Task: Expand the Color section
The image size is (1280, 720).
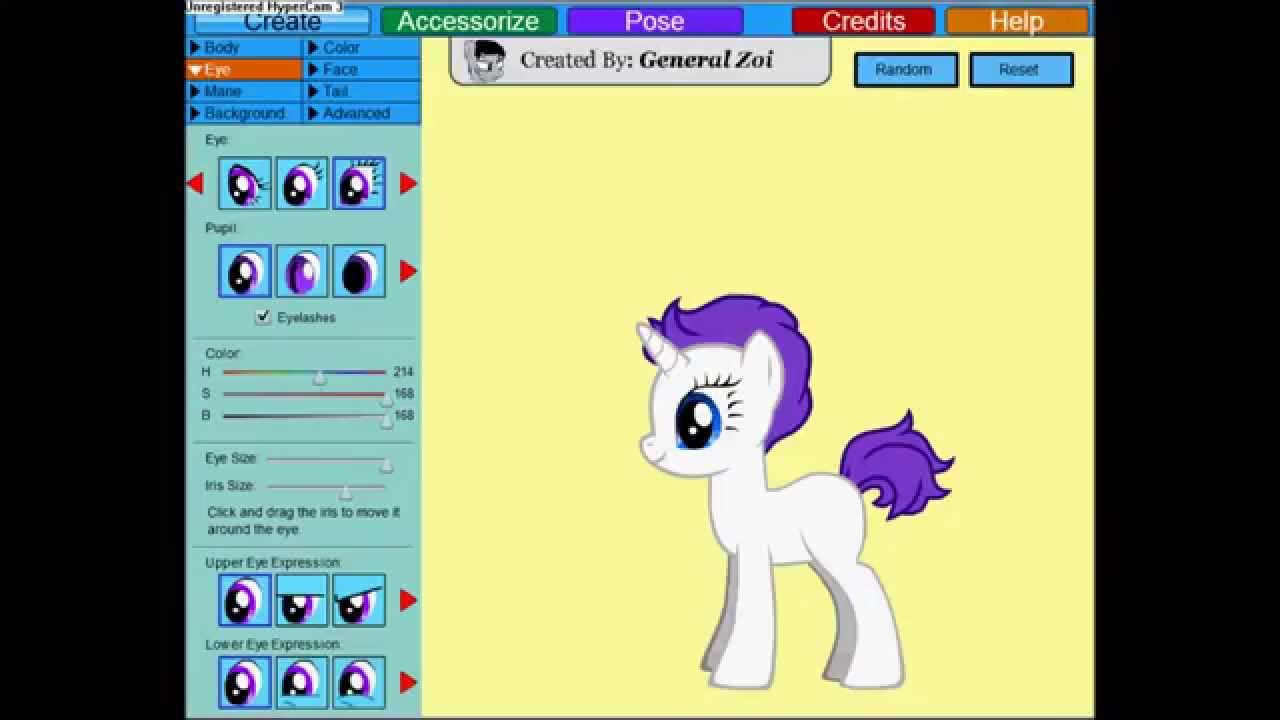Action: (362, 47)
